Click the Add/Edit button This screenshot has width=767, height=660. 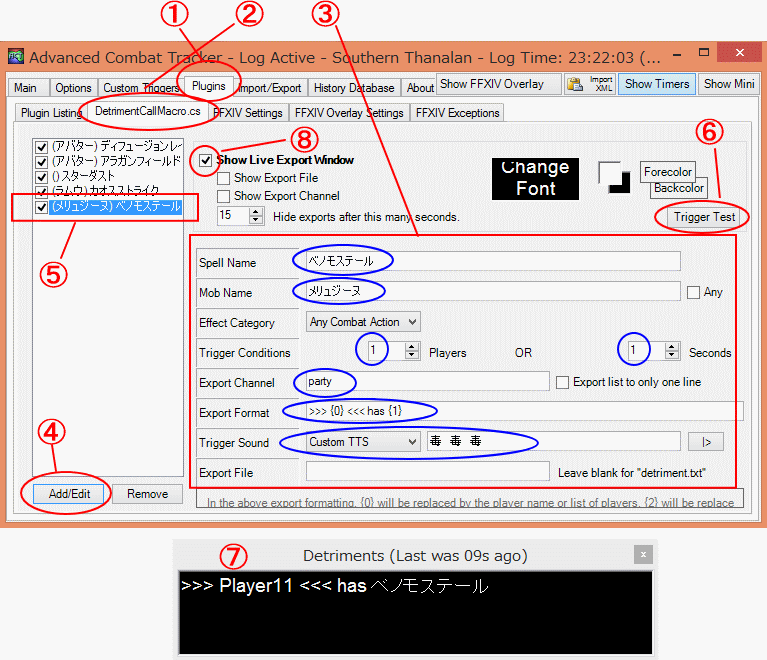(69, 494)
